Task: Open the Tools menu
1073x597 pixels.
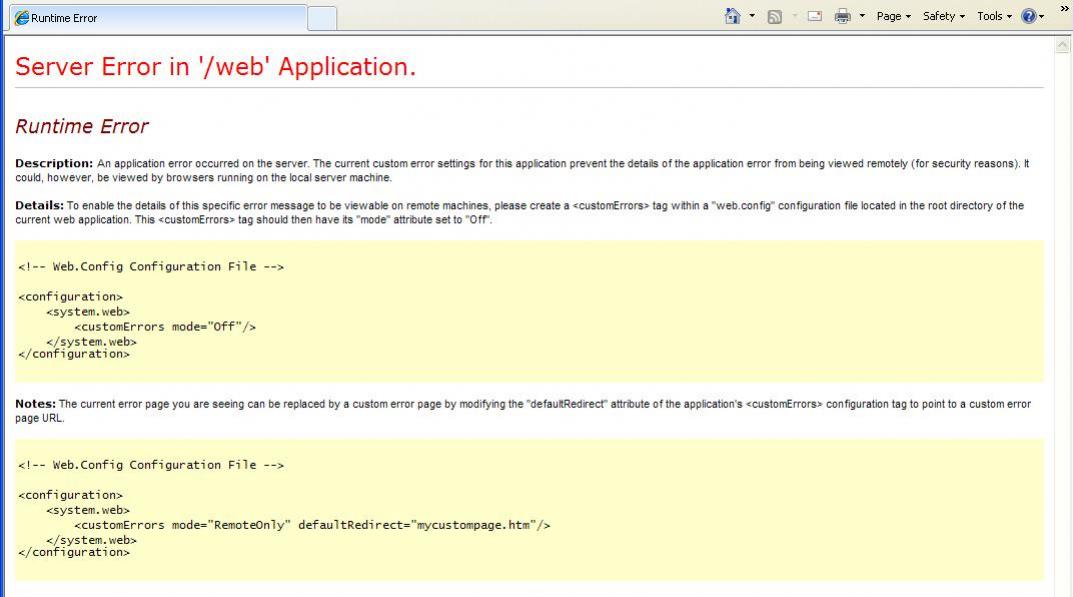Action: pyautogui.click(x=994, y=16)
